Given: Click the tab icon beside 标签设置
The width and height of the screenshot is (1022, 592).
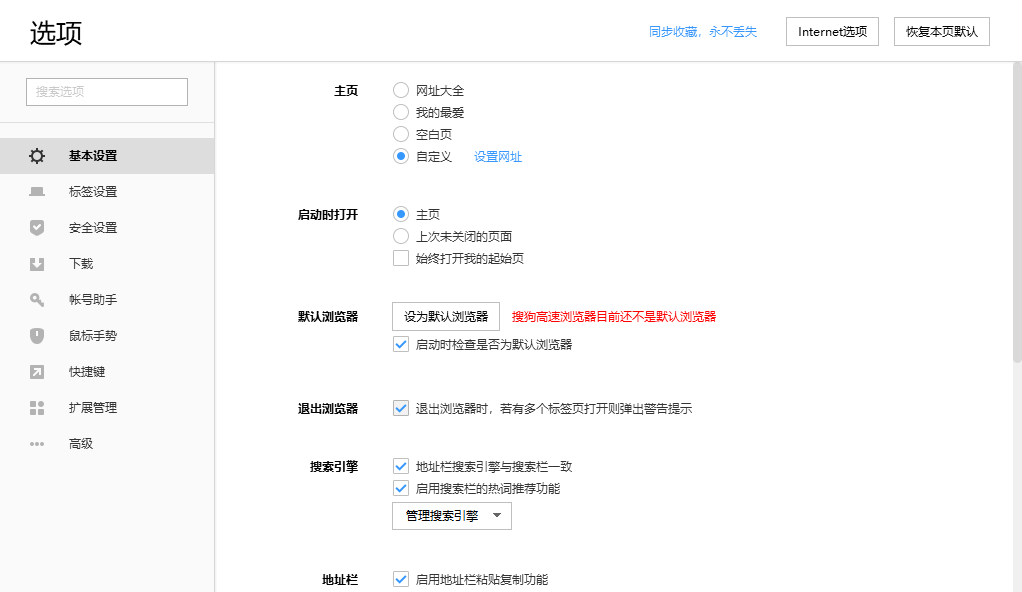Looking at the screenshot, I should coord(37,192).
